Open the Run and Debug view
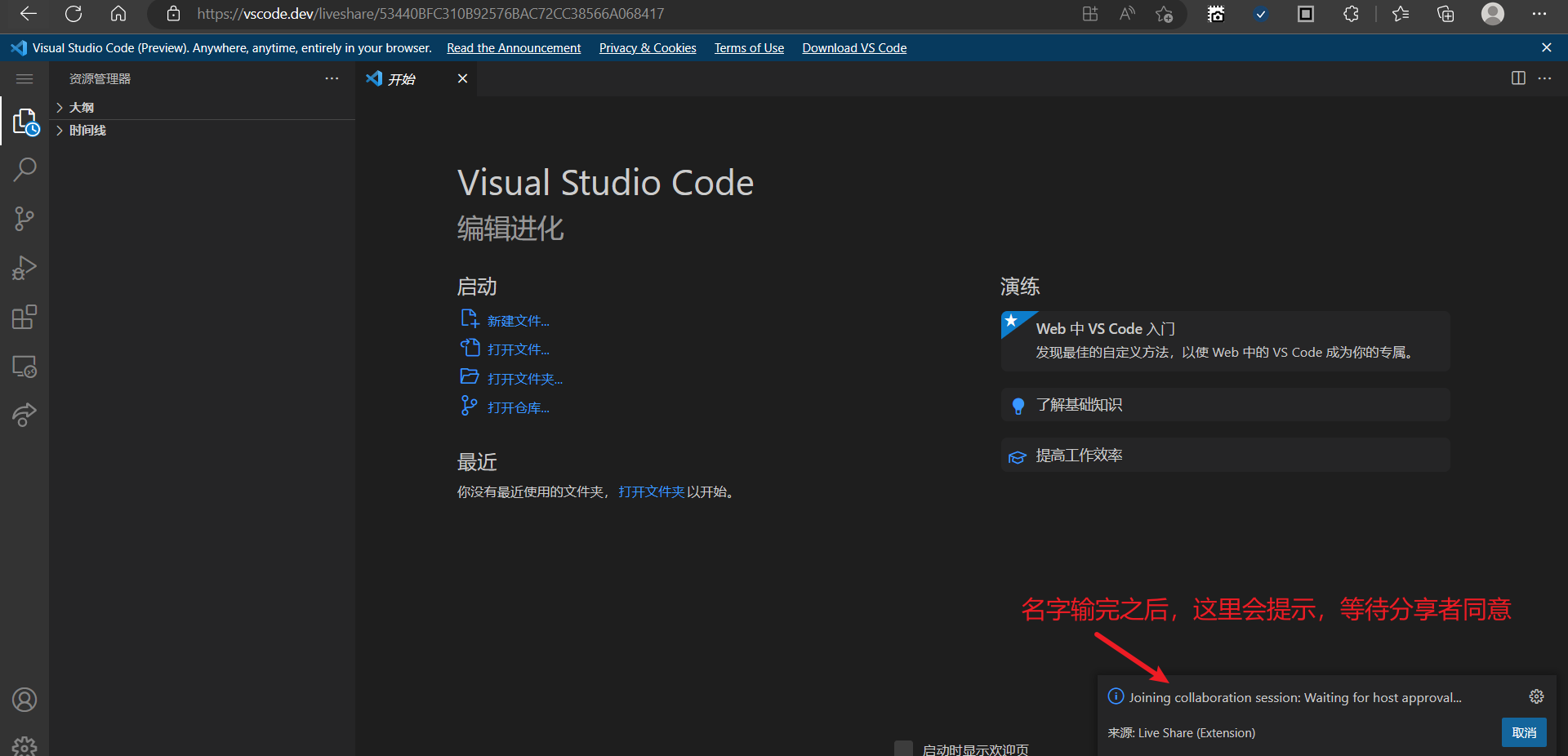Image resolution: width=1568 pixels, height=756 pixels. (x=24, y=268)
